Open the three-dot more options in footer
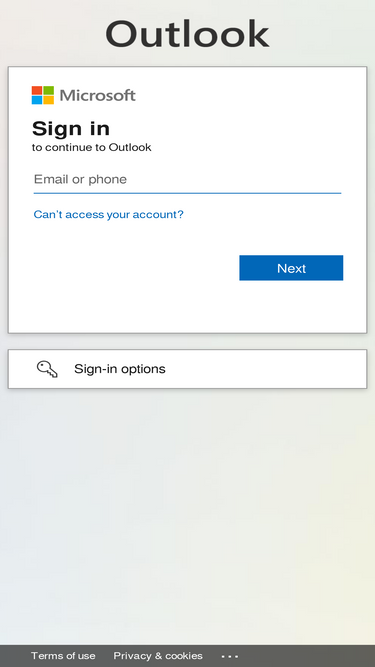This screenshot has height=667, width=375. 230,656
